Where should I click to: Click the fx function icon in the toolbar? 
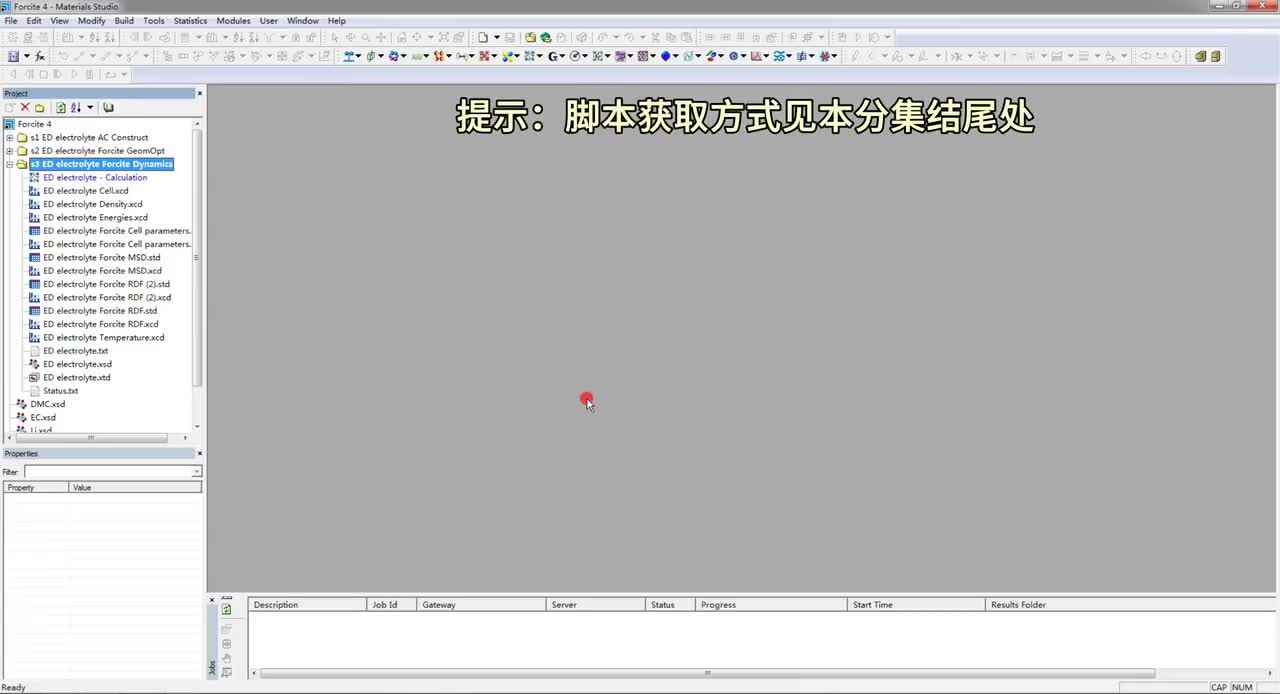tap(40, 56)
